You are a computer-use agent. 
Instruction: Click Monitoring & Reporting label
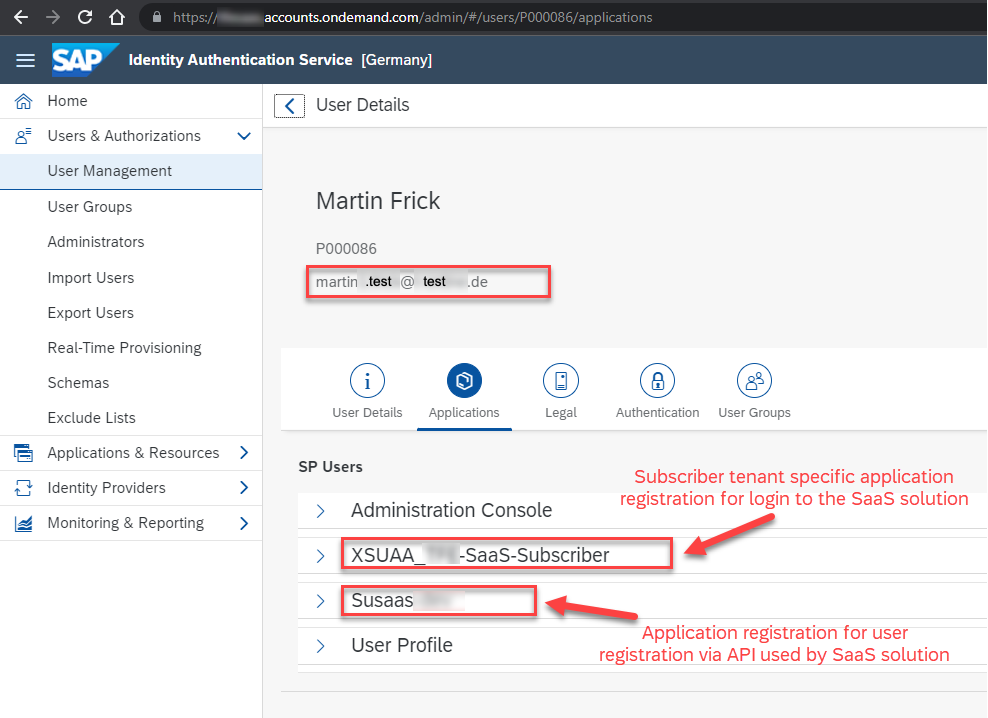(x=125, y=523)
